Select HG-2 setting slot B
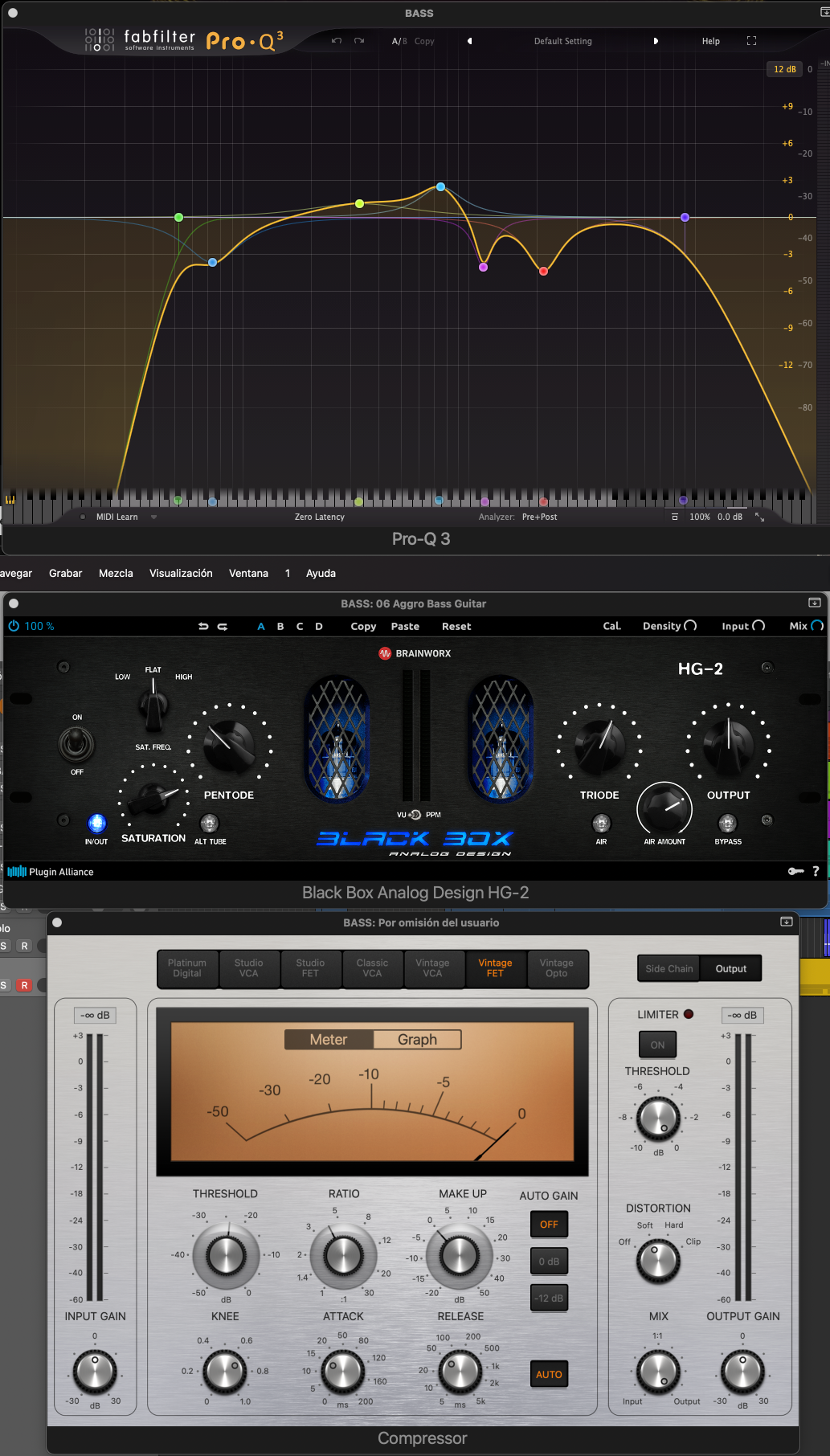 point(280,626)
